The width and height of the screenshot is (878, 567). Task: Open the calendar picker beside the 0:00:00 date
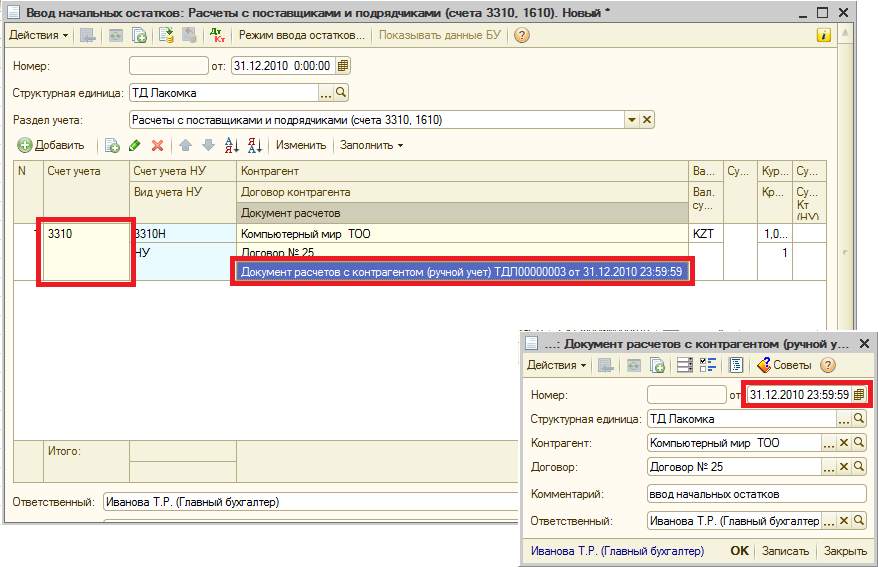[343, 66]
